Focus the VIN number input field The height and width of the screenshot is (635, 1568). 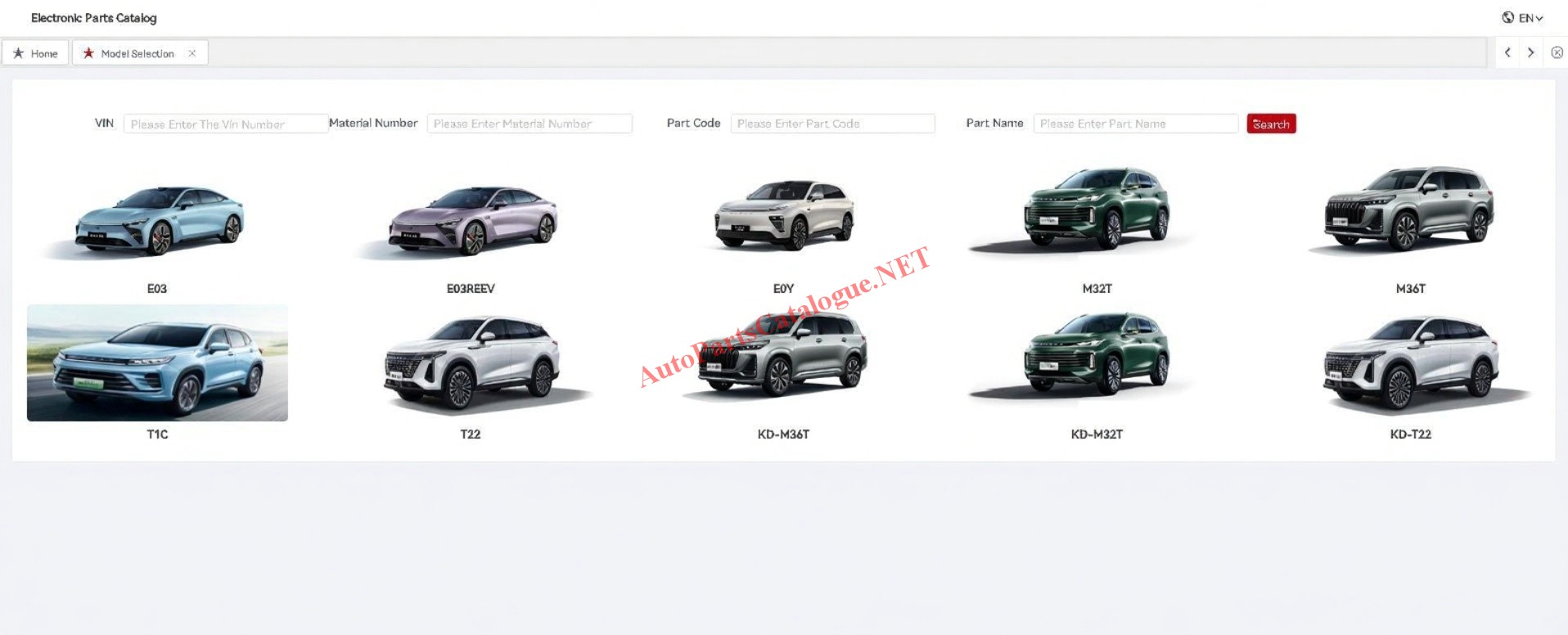225,124
